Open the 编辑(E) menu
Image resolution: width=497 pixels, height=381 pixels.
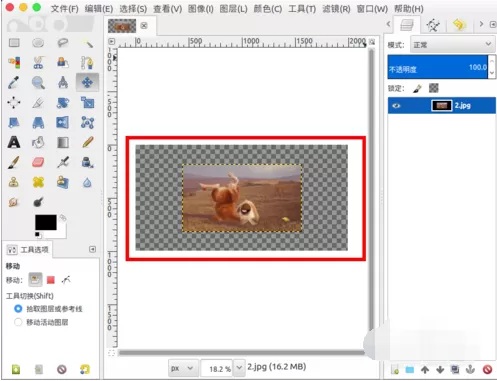tap(99, 9)
